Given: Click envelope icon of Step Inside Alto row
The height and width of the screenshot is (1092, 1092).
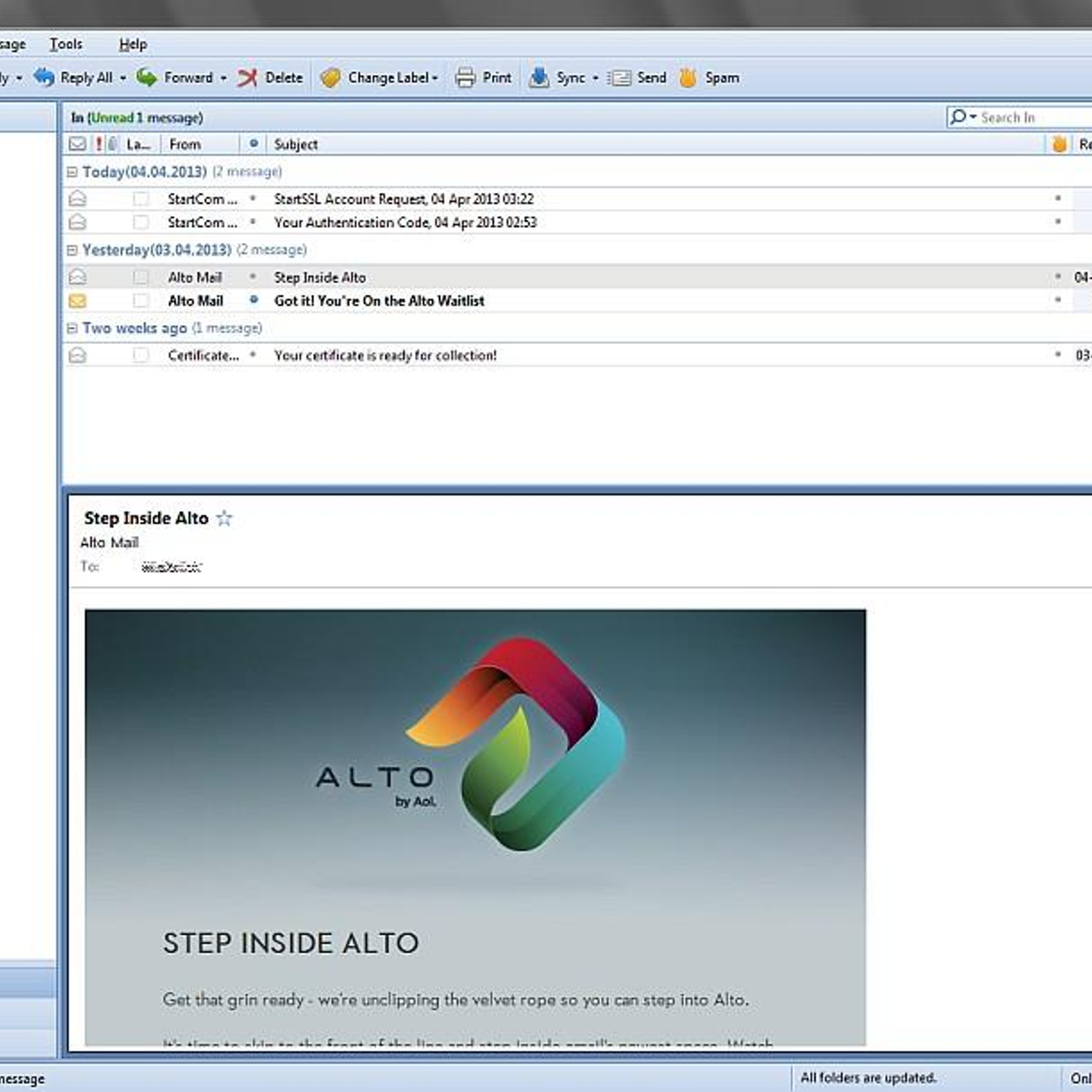Looking at the screenshot, I should point(78,276).
